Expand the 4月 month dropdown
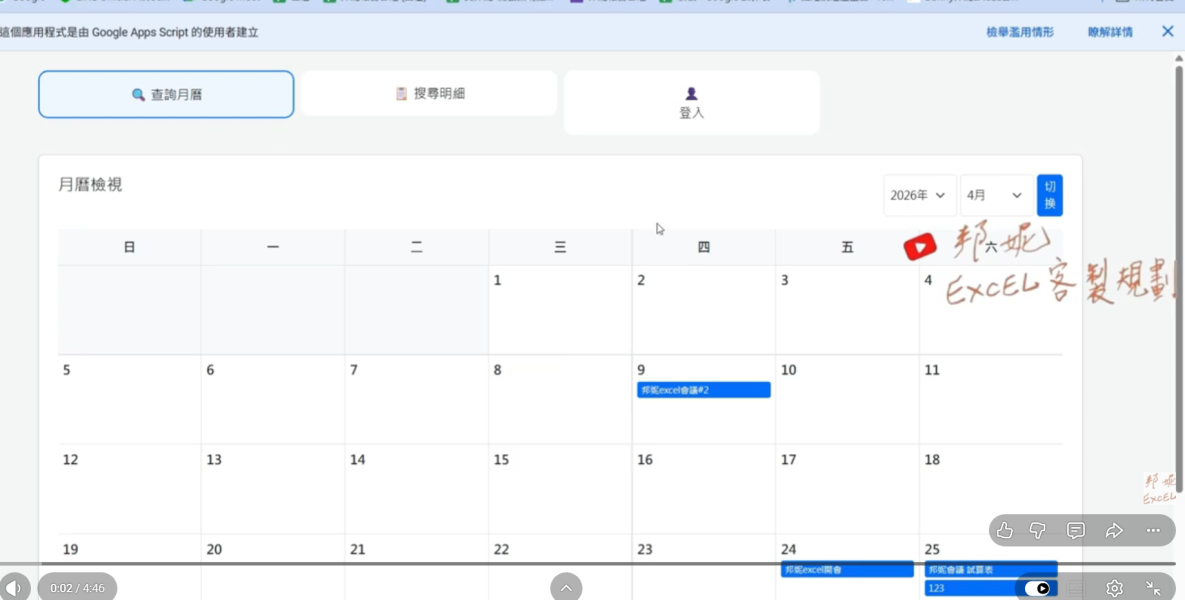1185x600 pixels. (996, 195)
